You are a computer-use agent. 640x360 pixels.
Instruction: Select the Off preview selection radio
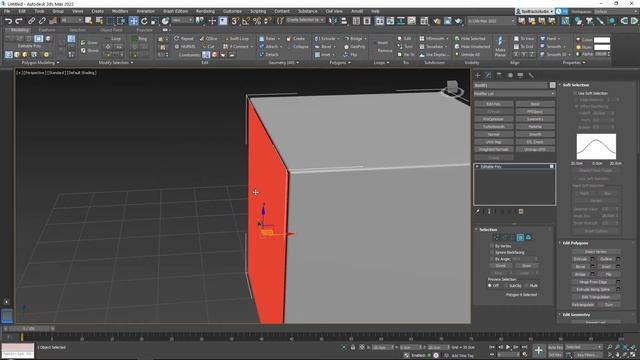[490, 286]
